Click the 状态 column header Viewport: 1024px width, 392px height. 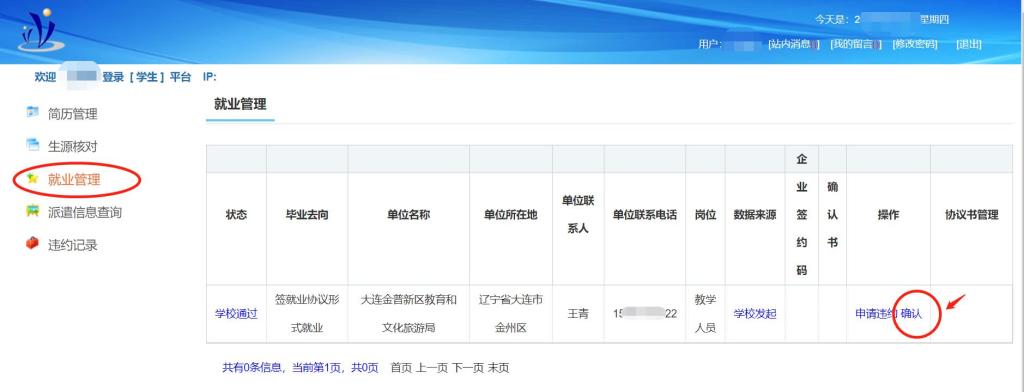(x=236, y=215)
